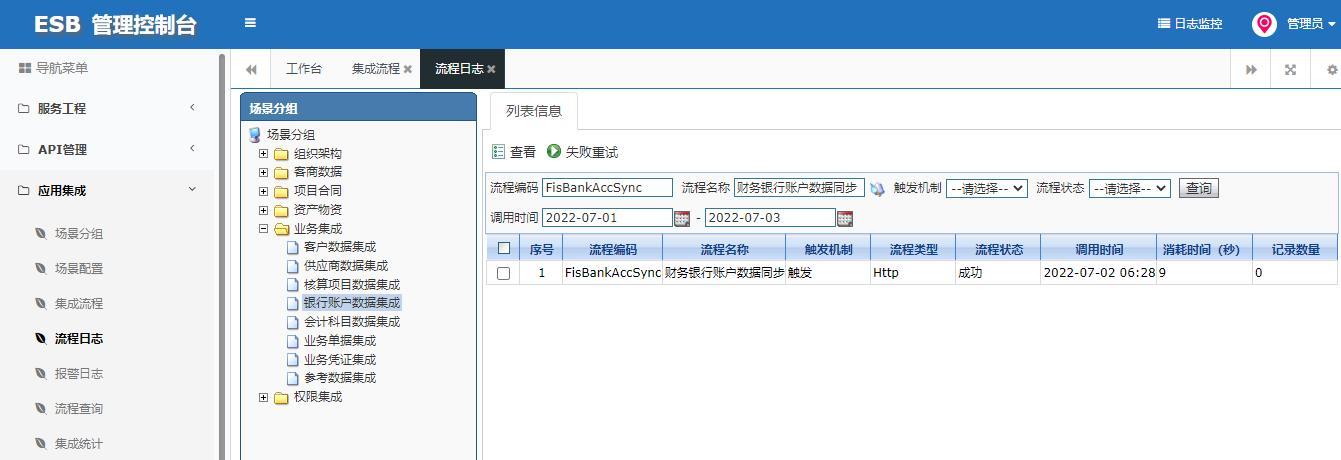1341x460 pixels.
Task: Click the 供应商数据集成 document icon
Action: (x=293, y=266)
